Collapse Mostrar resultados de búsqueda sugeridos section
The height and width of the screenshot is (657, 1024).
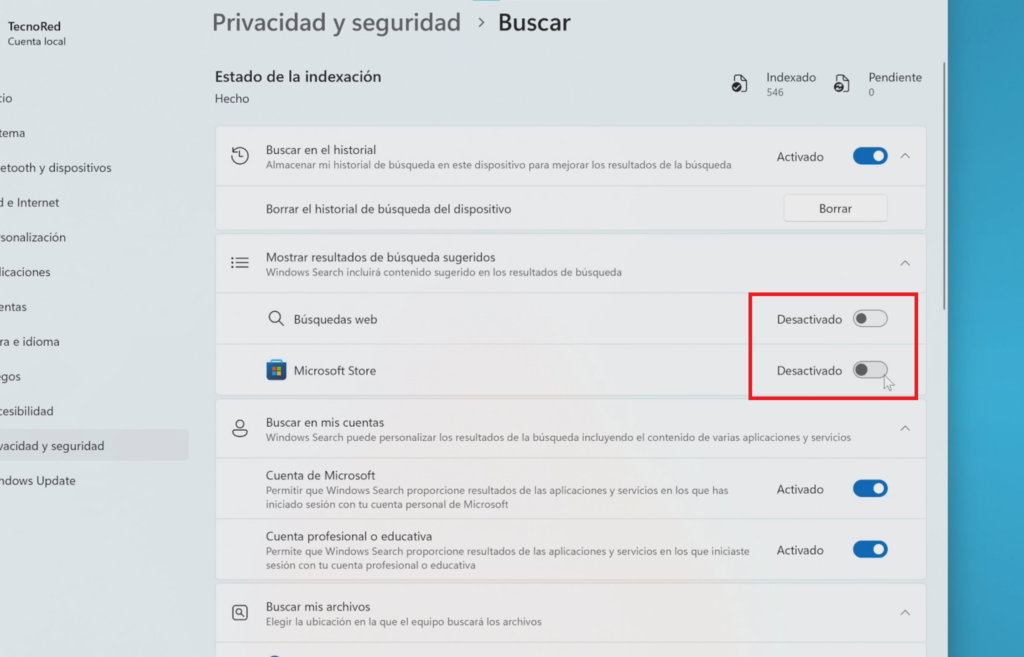[905, 263]
